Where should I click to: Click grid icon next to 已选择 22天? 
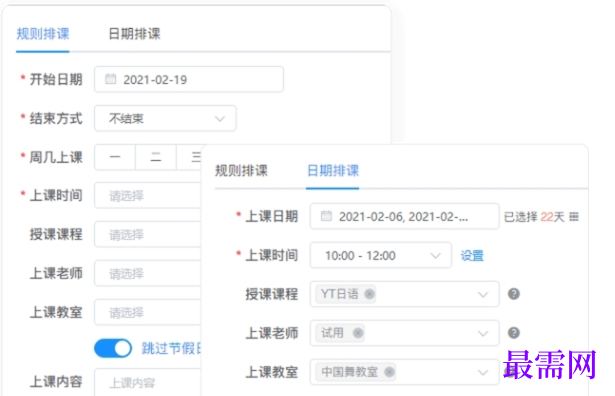click(x=574, y=216)
